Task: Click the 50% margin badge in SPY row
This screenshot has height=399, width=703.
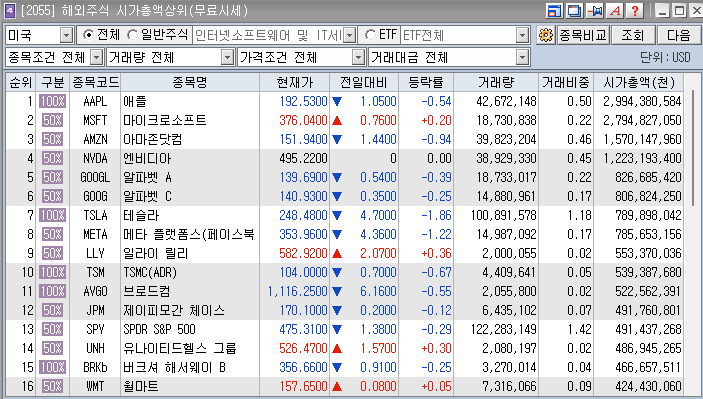Action: (x=52, y=330)
